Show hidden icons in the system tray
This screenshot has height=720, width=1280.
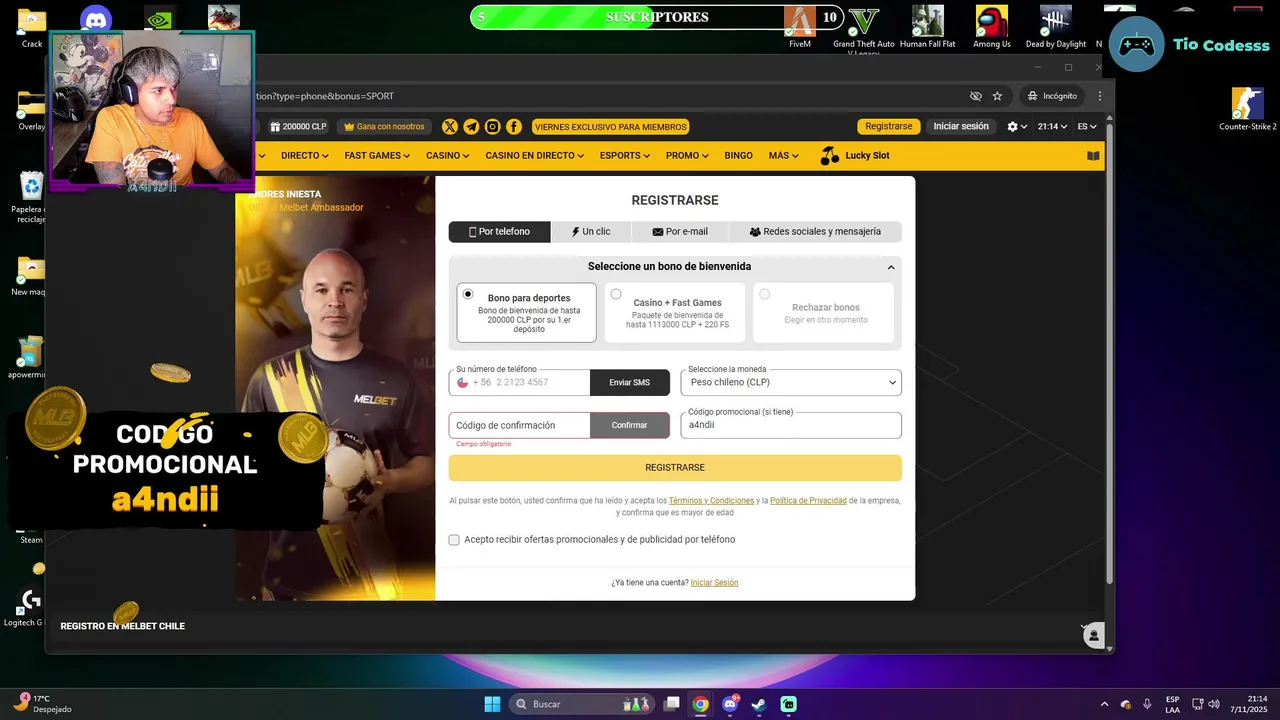[x=1104, y=704]
